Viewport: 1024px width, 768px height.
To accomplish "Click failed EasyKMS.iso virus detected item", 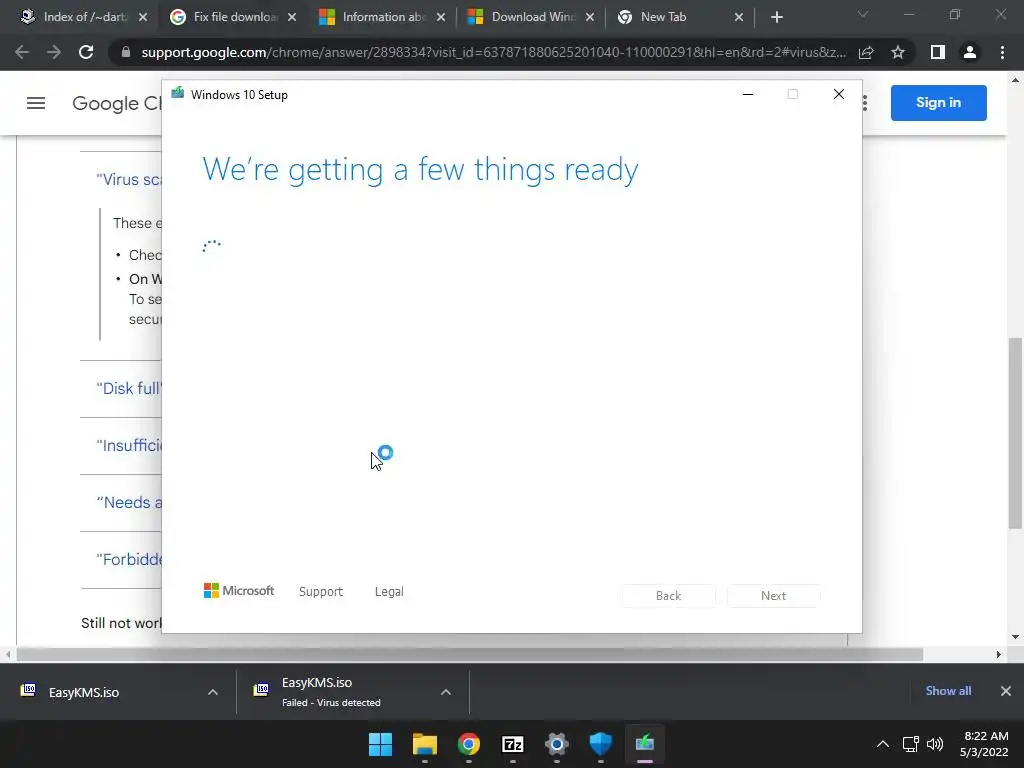I will coord(331,692).
